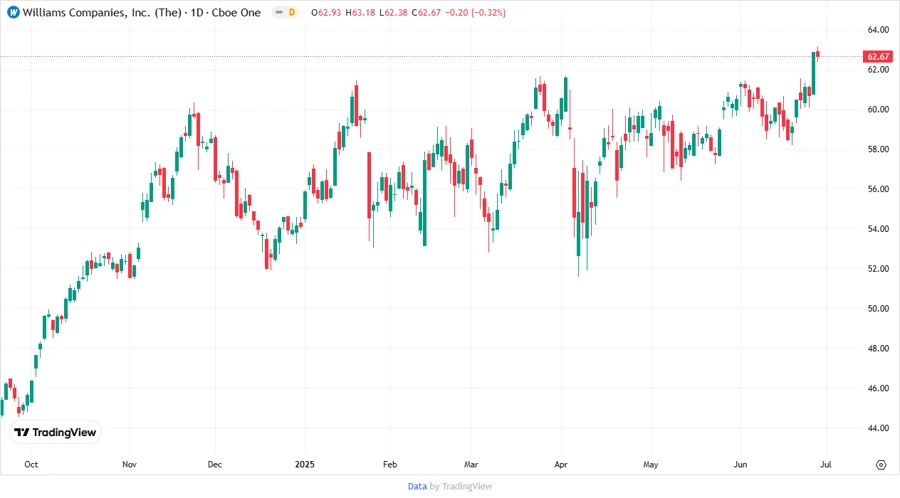Select the 44.00 price axis label
900x498 pixels.
tap(878, 427)
